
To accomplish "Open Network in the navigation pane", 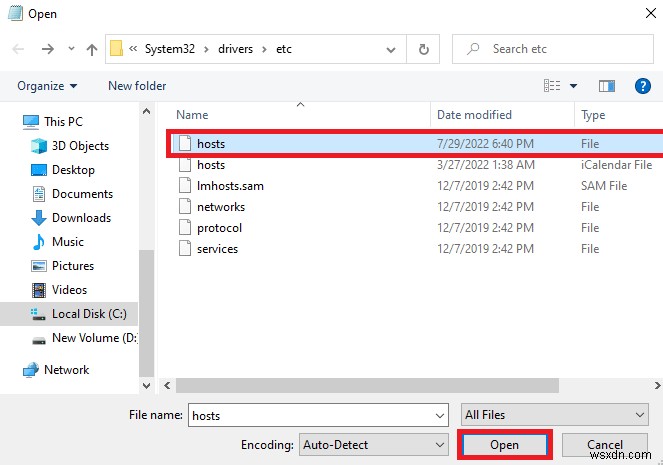I will 66,370.
